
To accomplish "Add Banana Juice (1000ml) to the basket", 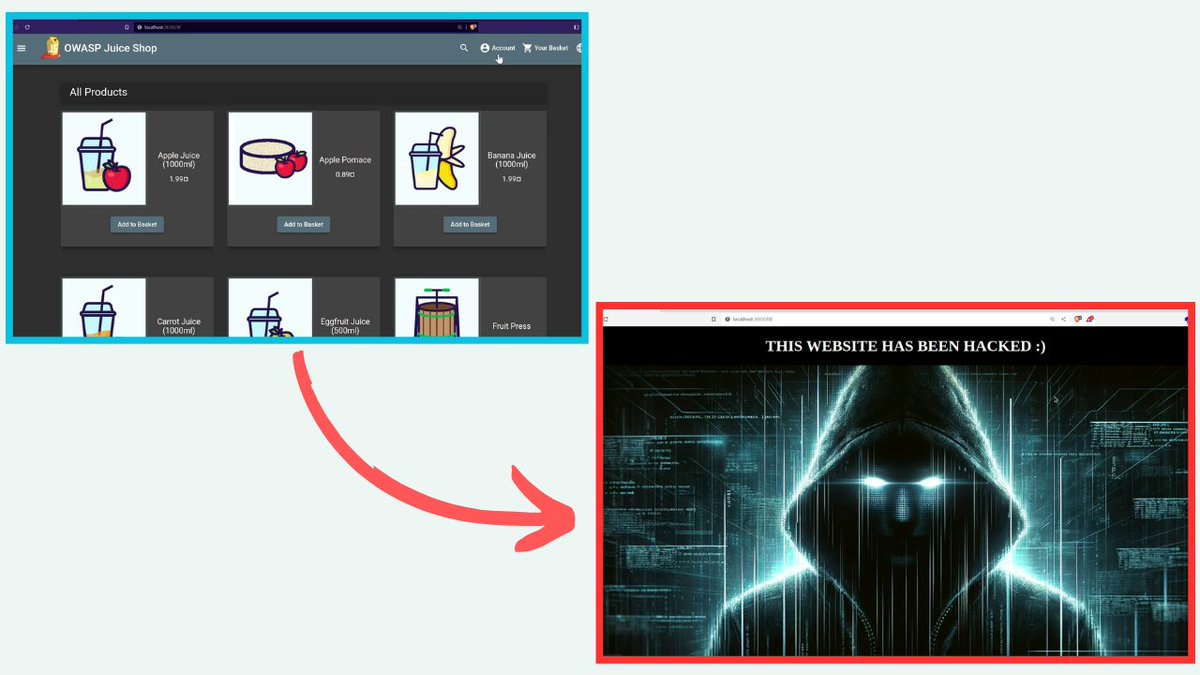I will (470, 224).
